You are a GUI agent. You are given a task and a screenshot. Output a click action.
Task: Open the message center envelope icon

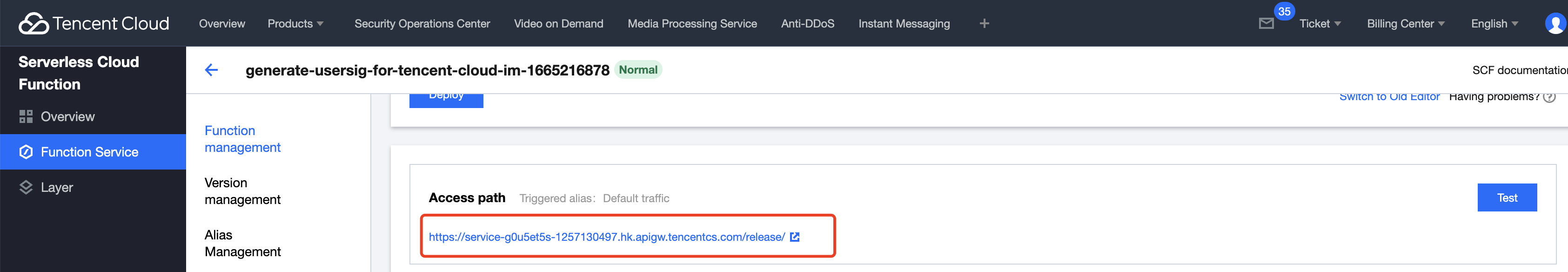(x=1266, y=23)
